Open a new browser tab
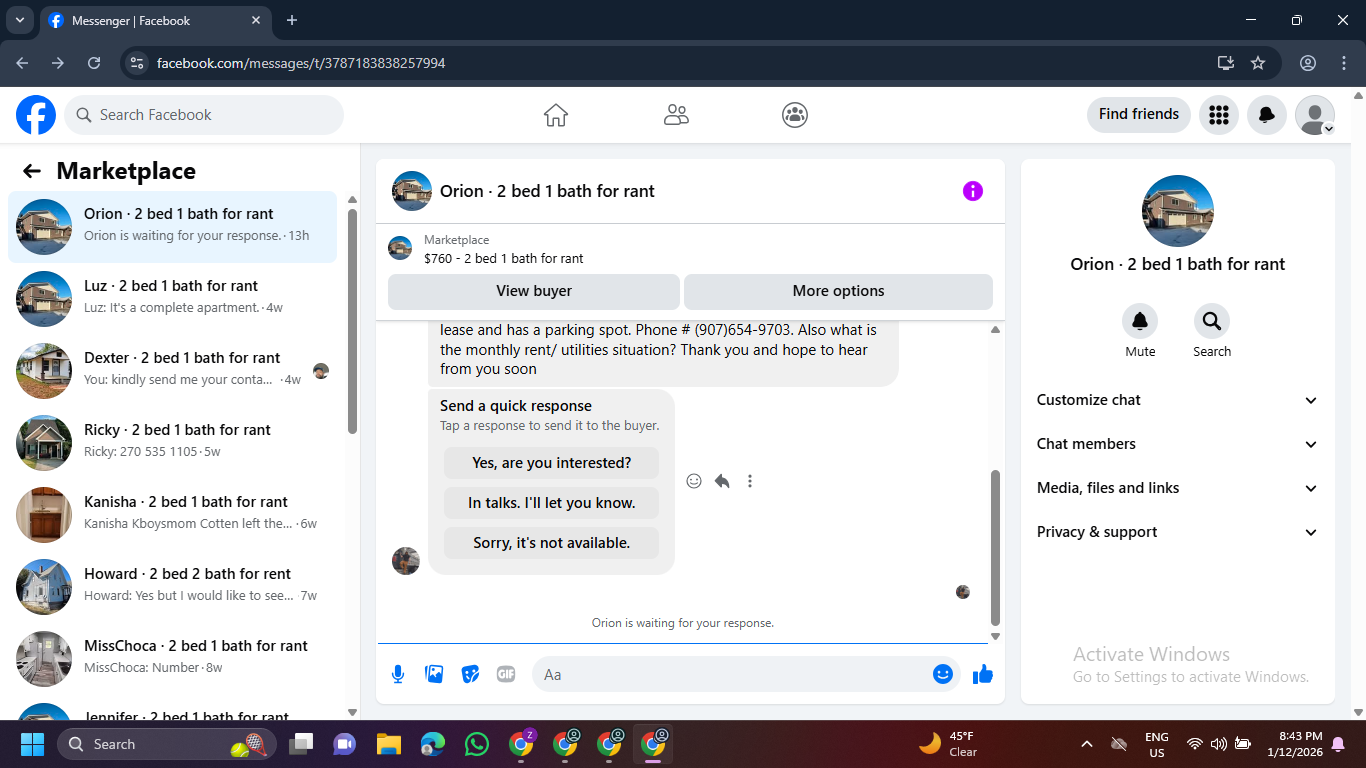The image size is (1366, 768). (x=292, y=20)
